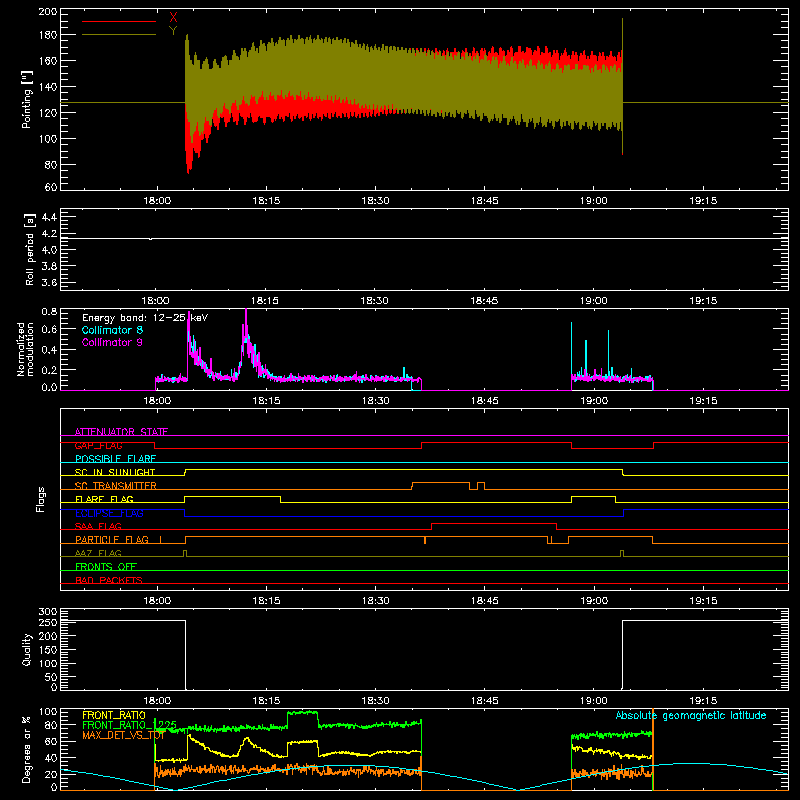
Task: Click the "200" tick on the Pointing axis
Action: [47, 11]
